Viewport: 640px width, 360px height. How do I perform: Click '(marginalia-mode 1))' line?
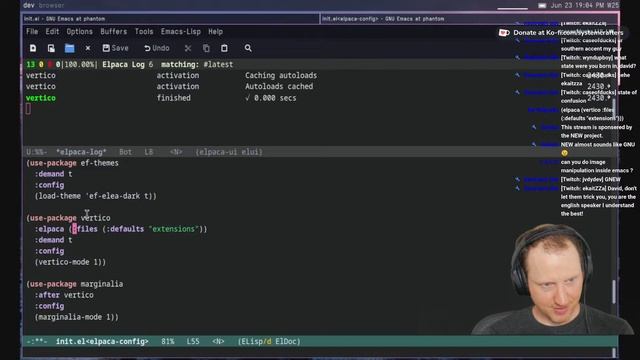77,317
